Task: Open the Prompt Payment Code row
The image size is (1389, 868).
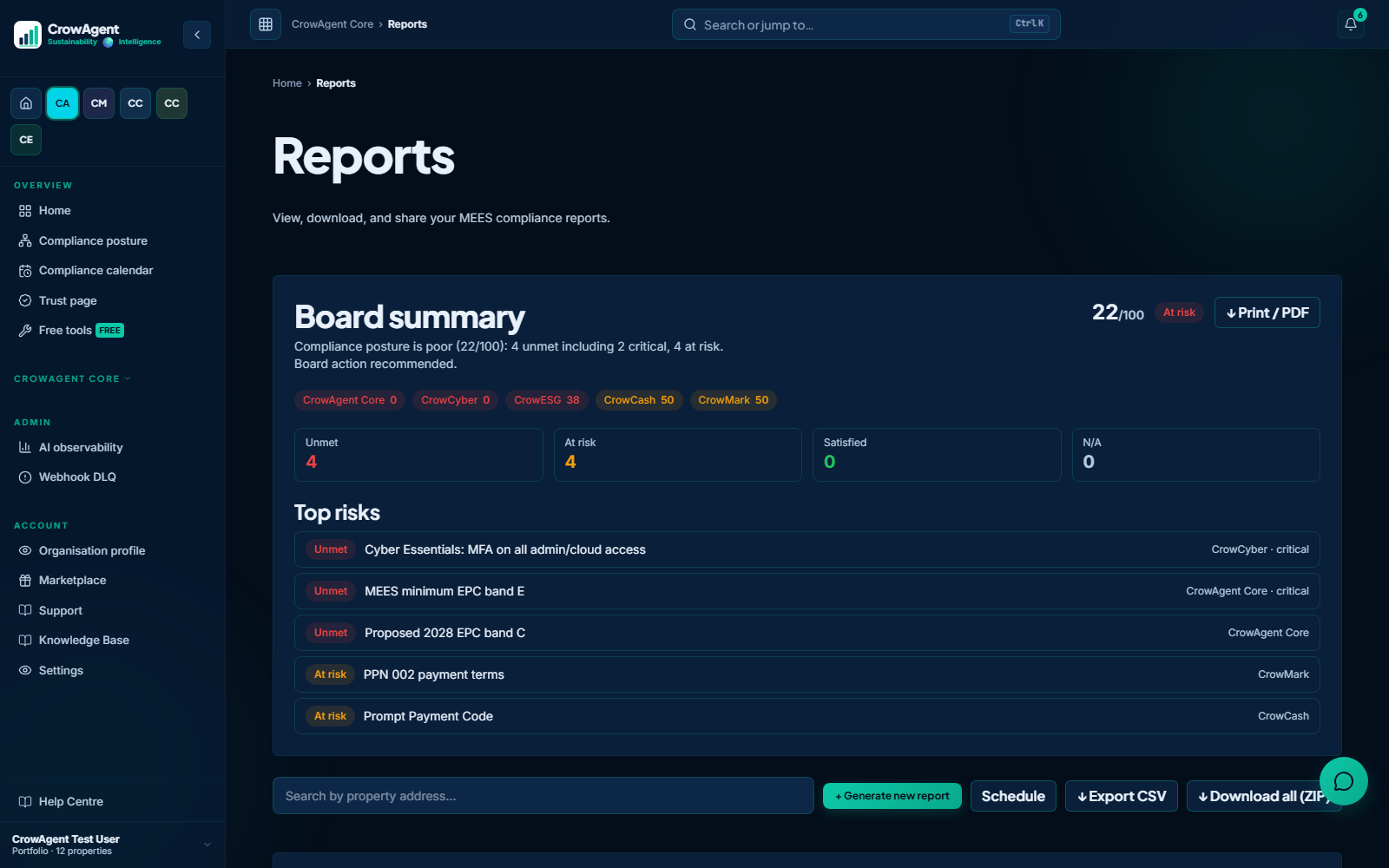Action: pyautogui.click(x=807, y=716)
